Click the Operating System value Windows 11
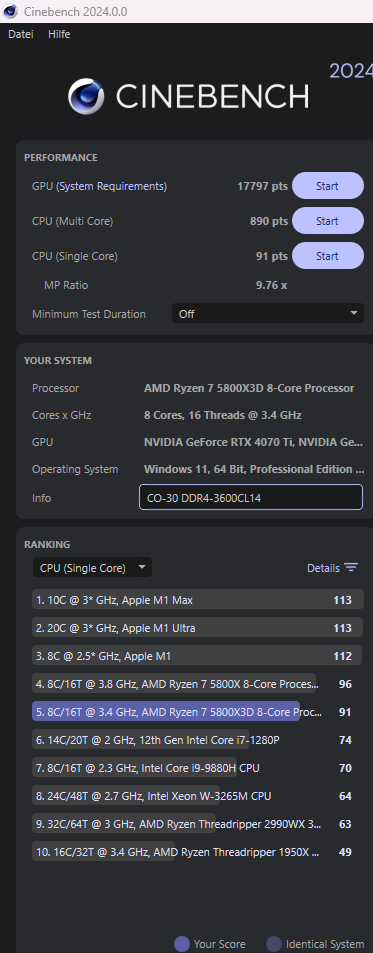The height and width of the screenshot is (953, 373). (254, 469)
